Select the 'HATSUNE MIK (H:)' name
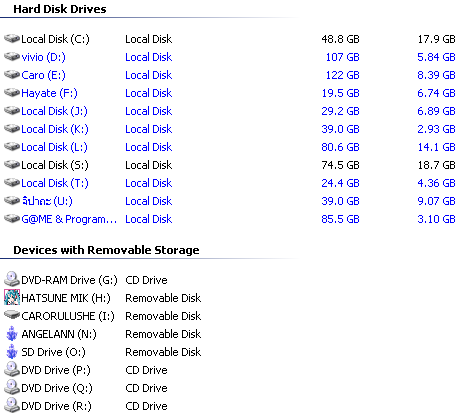Screen dimensions: 466x419 coord(66,298)
